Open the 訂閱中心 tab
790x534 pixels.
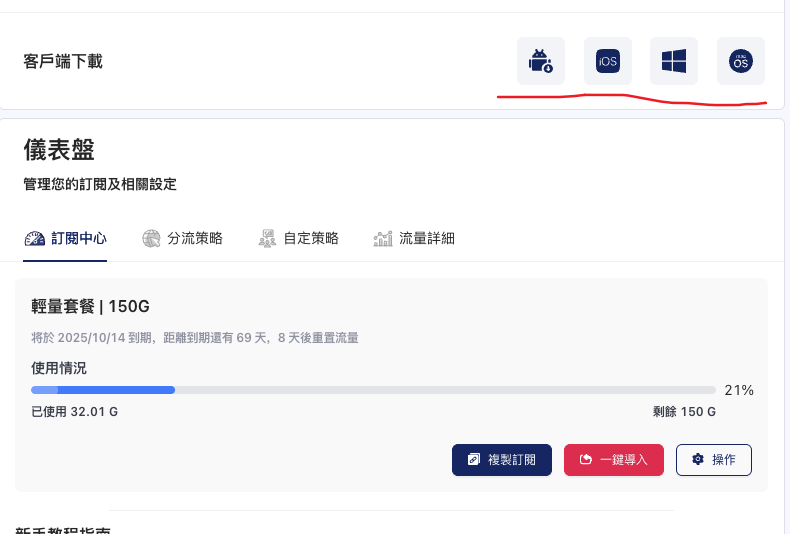coord(65,238)
